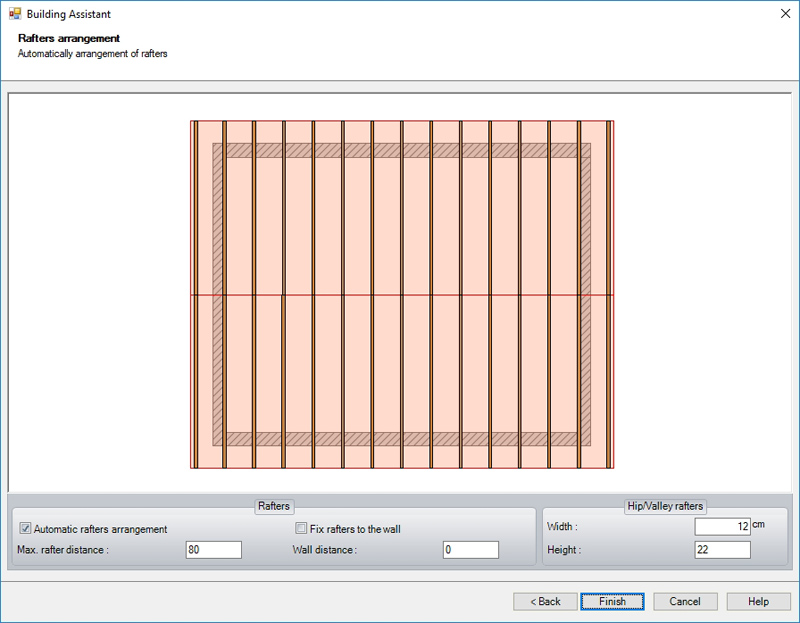Close the Building Assistant dialog

tap(781, 14)
